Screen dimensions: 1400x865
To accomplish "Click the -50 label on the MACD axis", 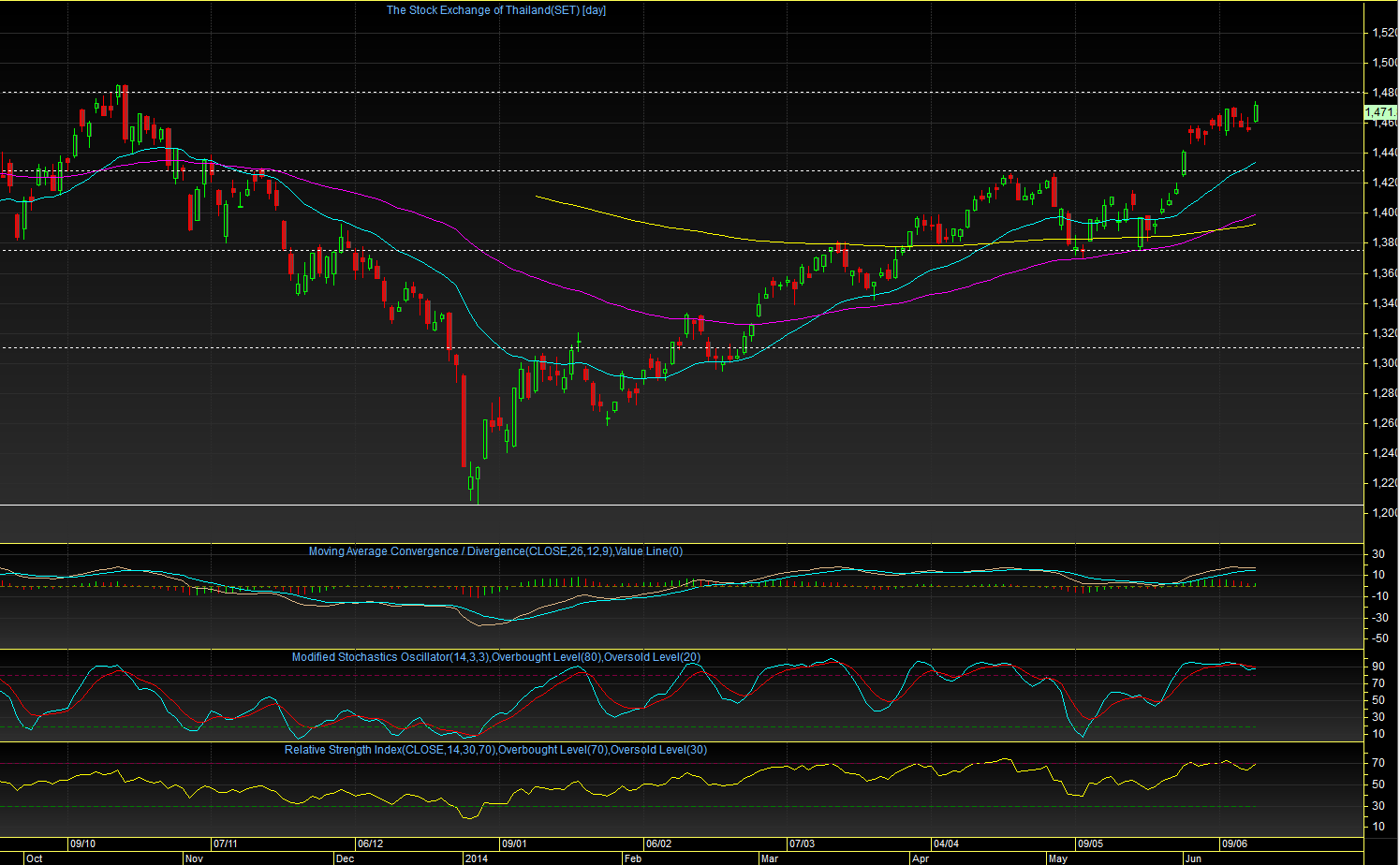I will click(1378, 638).
